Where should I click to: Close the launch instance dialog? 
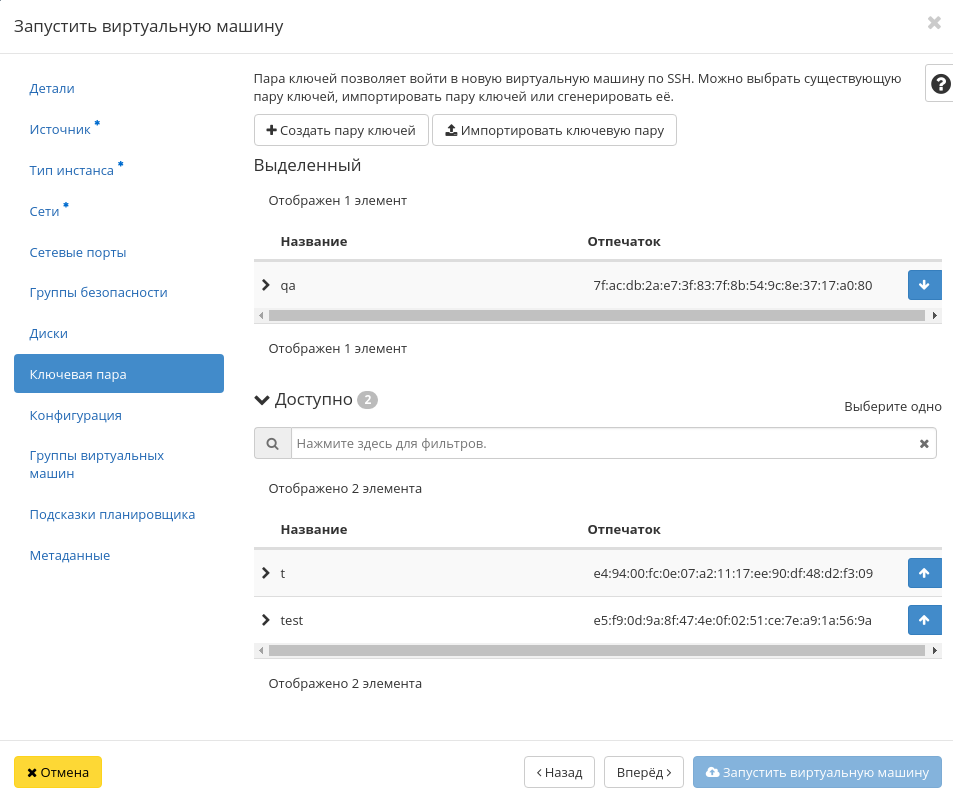coord(934,23)
